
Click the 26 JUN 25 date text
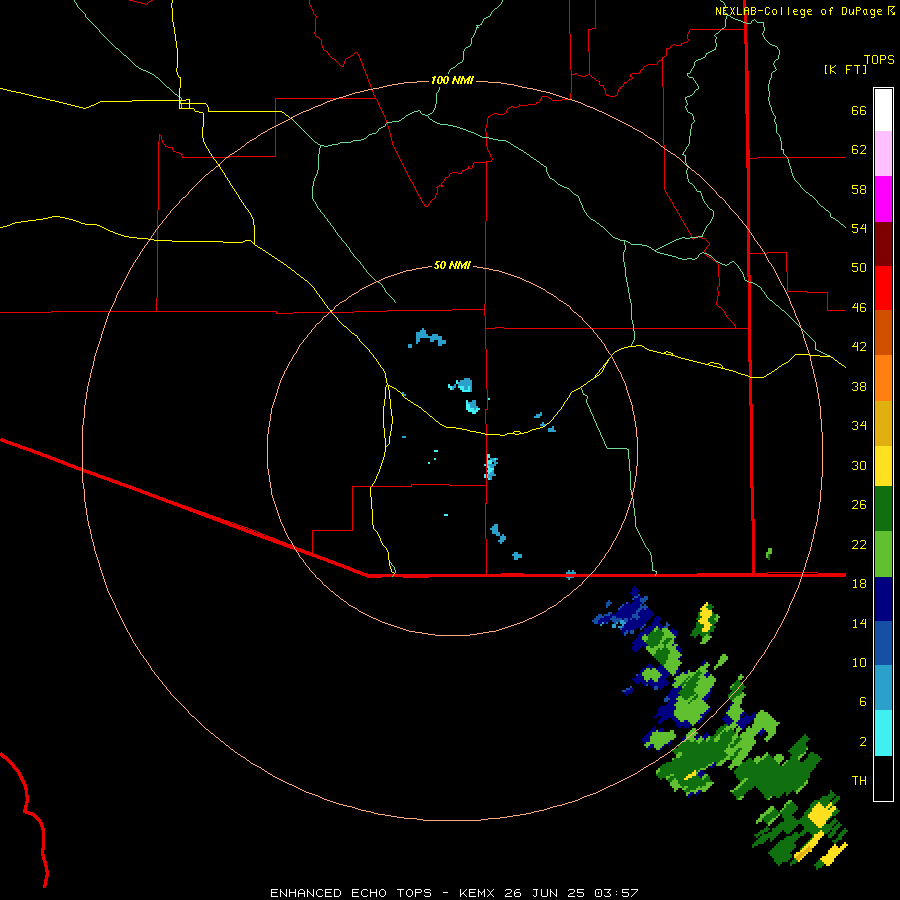pos(544,893)
